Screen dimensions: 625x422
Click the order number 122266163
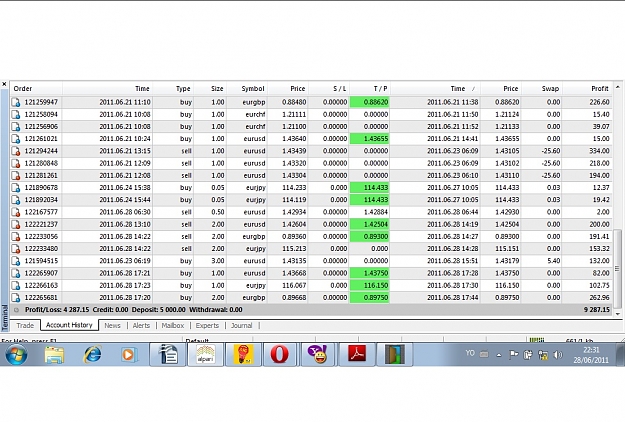(x=41, y=286)
